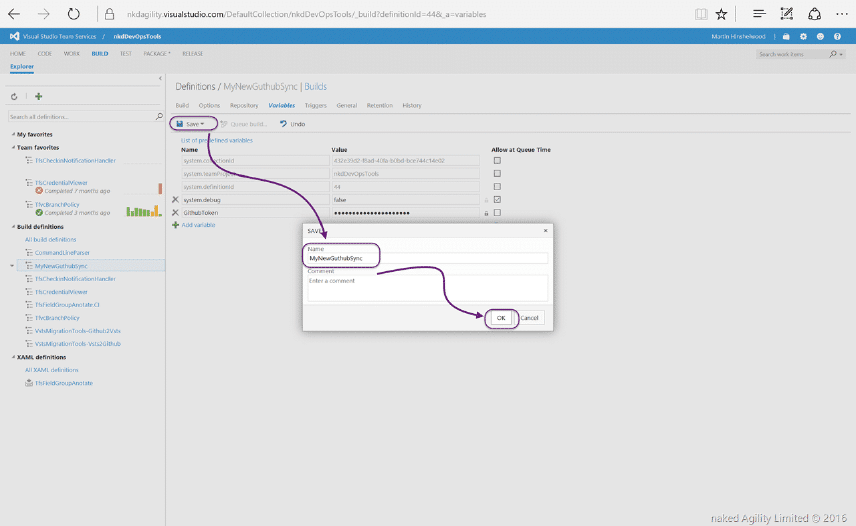Go to the HOME hub
Viewport: 856px width, 526px height.
tap(17, 53)
